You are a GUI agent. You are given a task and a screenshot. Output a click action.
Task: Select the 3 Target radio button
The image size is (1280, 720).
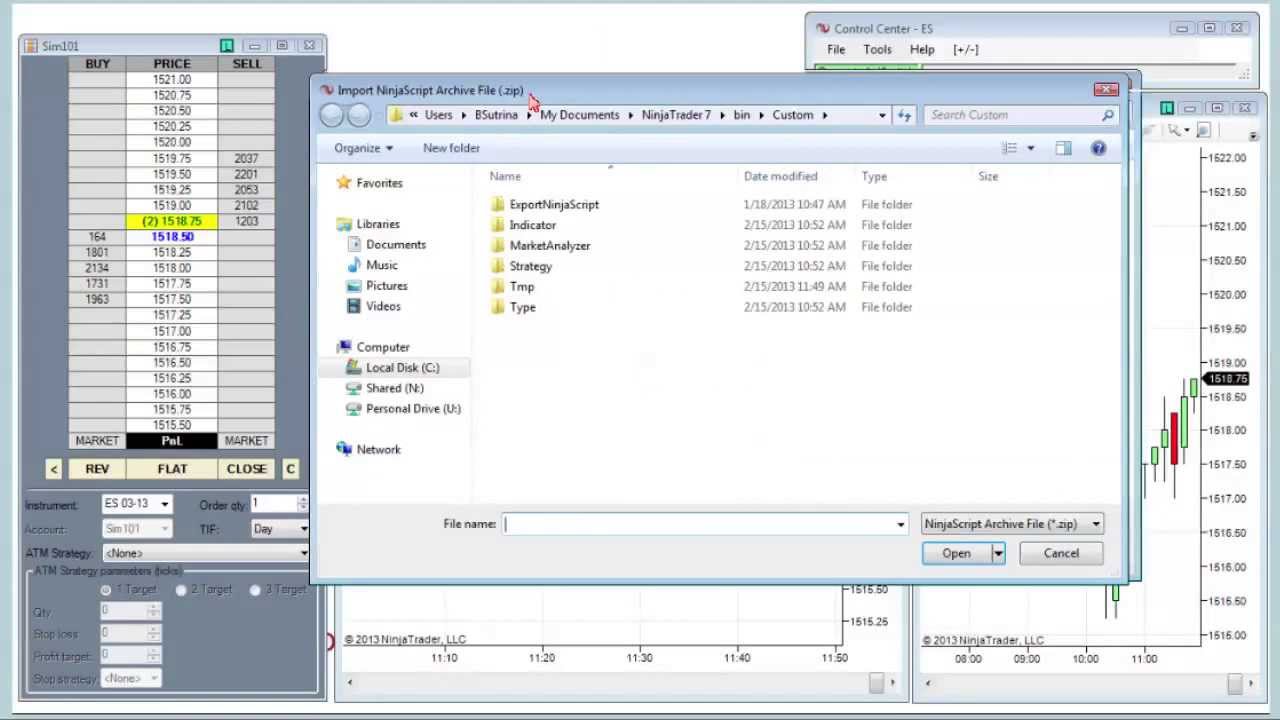(x=255, y=590)
